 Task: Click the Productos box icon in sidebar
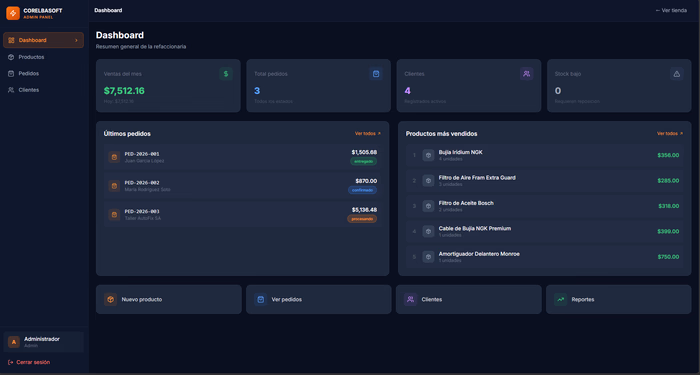click(11, 57)
